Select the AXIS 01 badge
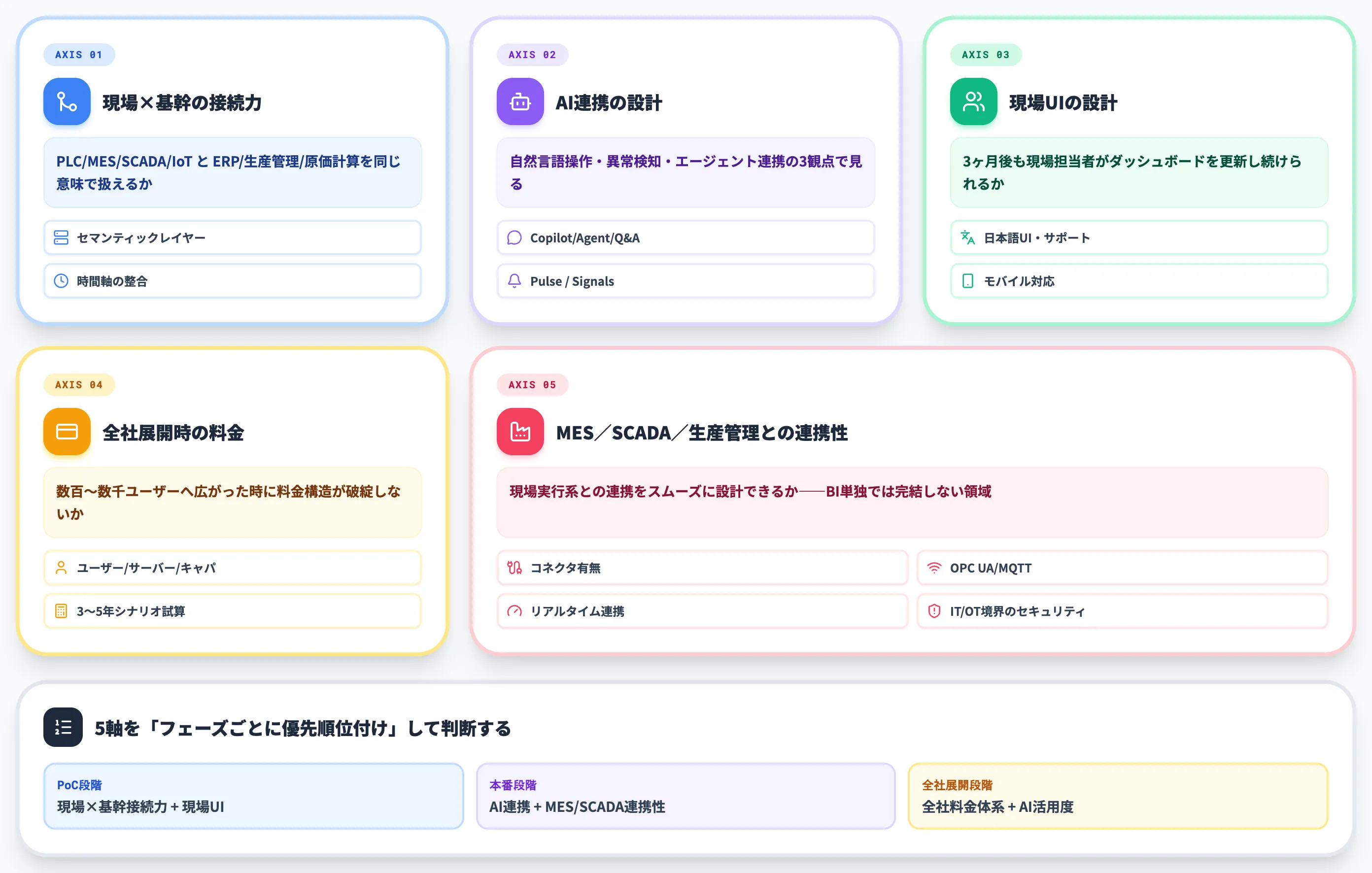 [79, 55]
